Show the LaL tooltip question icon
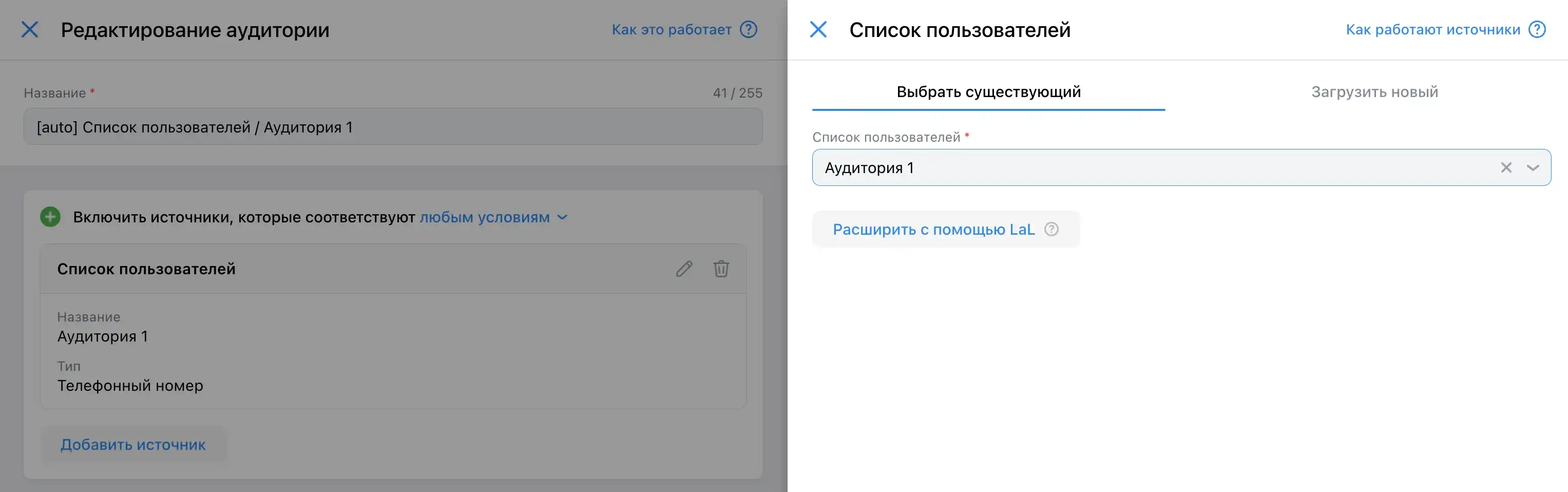Screen dimensions: 1568x492 [x=1051, y=230]
